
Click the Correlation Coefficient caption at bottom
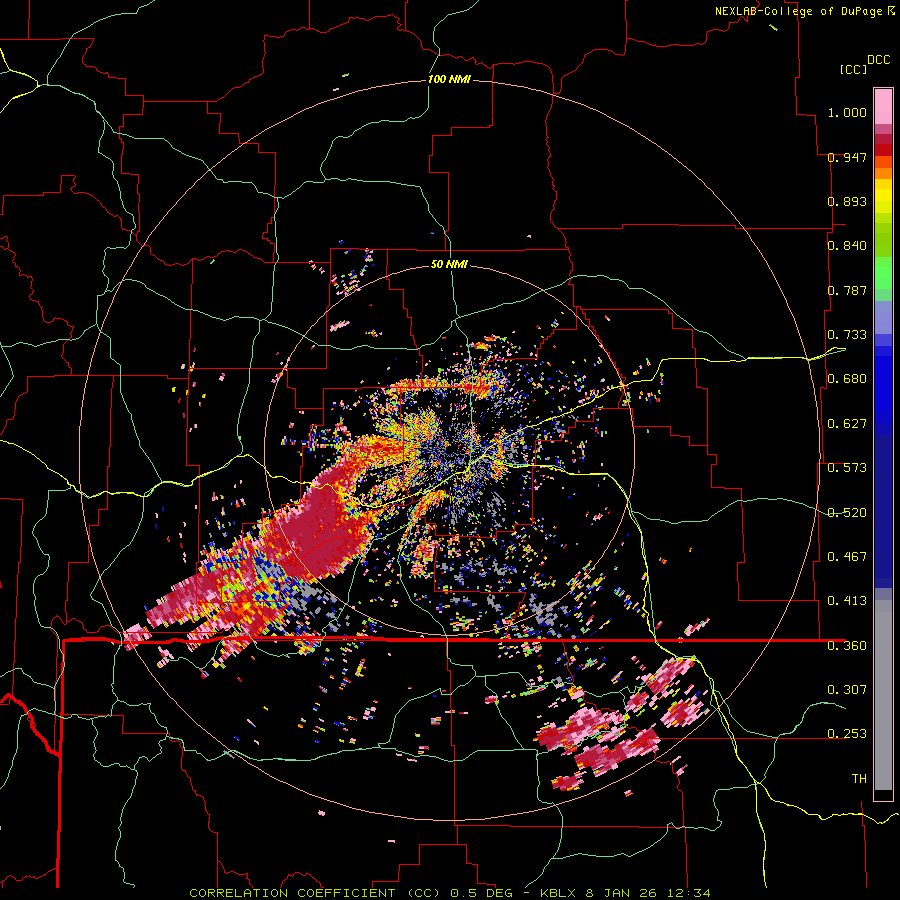coord(450,893)
